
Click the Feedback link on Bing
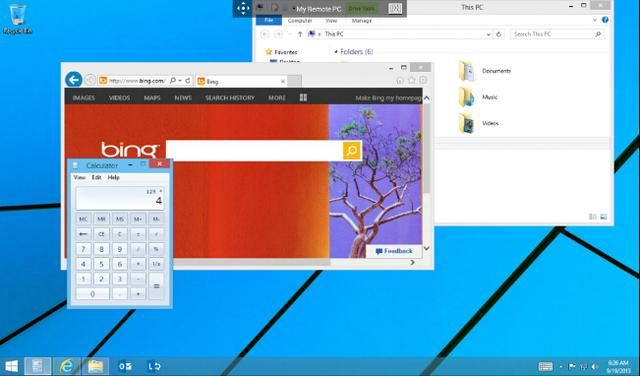click(394, 251)
